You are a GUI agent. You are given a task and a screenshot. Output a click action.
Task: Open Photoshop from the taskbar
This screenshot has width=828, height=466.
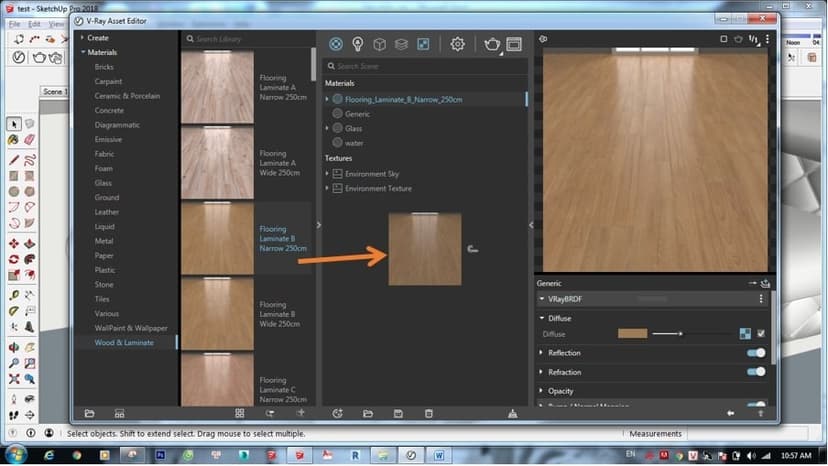click(160, 455)
